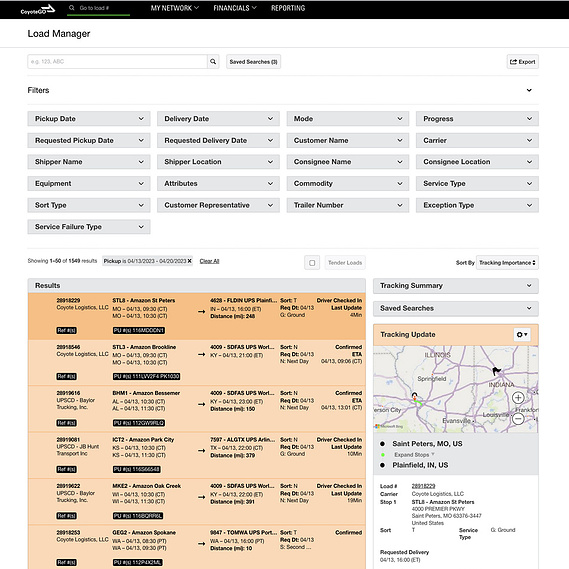Select load 28919616 Amazon Bessemer row
This screenshot has width=569, height=569.
click(x=197, y=409)
